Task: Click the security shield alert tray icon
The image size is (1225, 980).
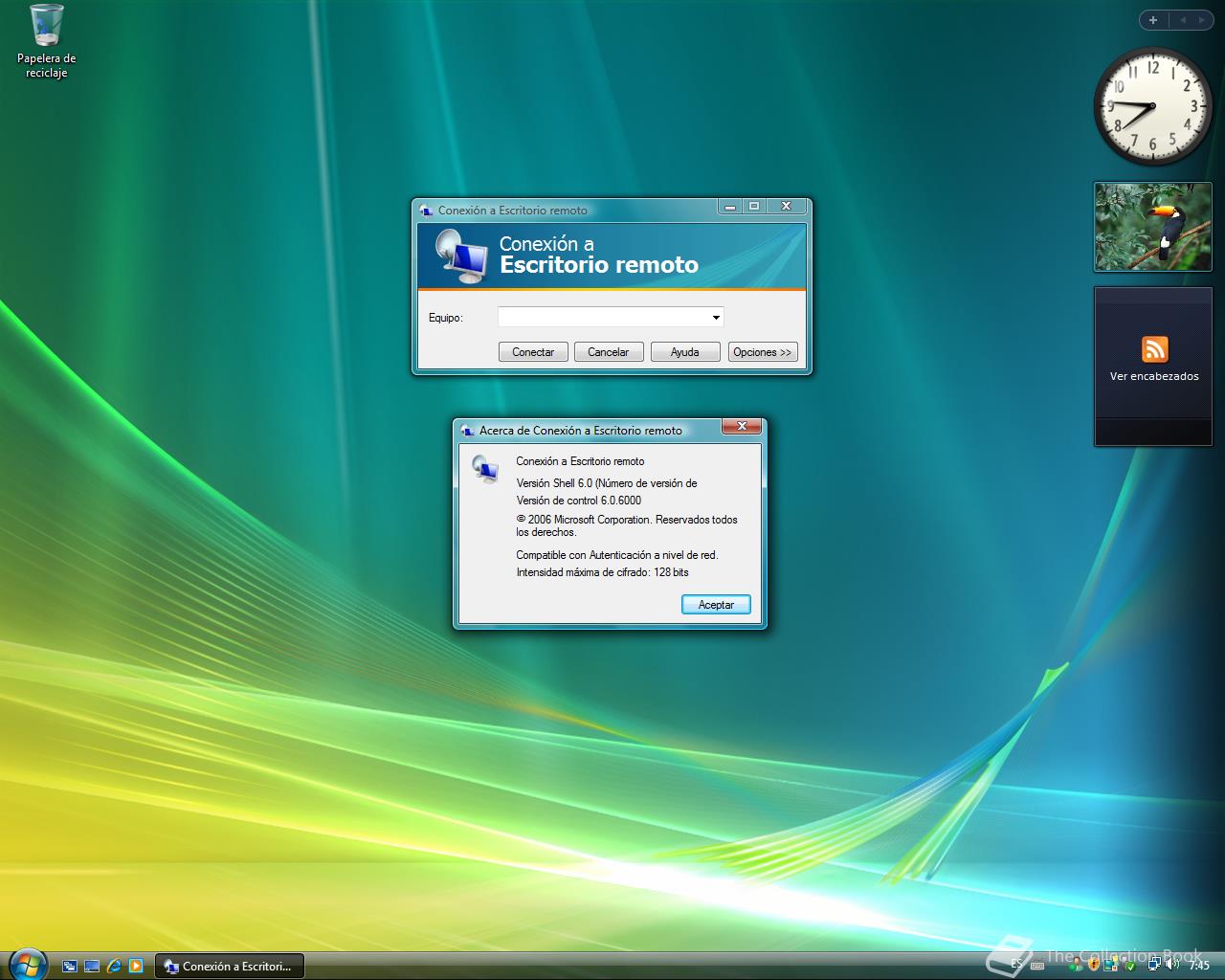Action: (1094, 965)
